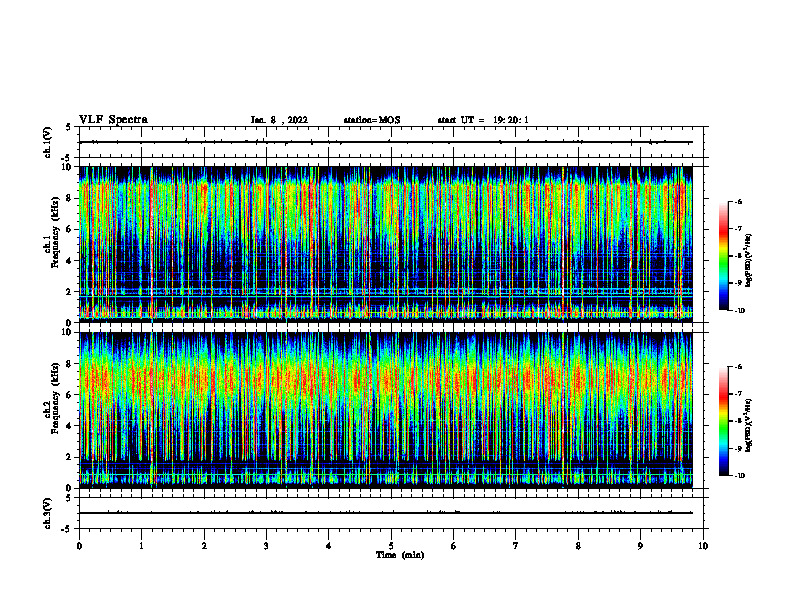Screen dimensions: 792x612
Task: Click time-axis tick label "7"
Action: coord(516,546)
